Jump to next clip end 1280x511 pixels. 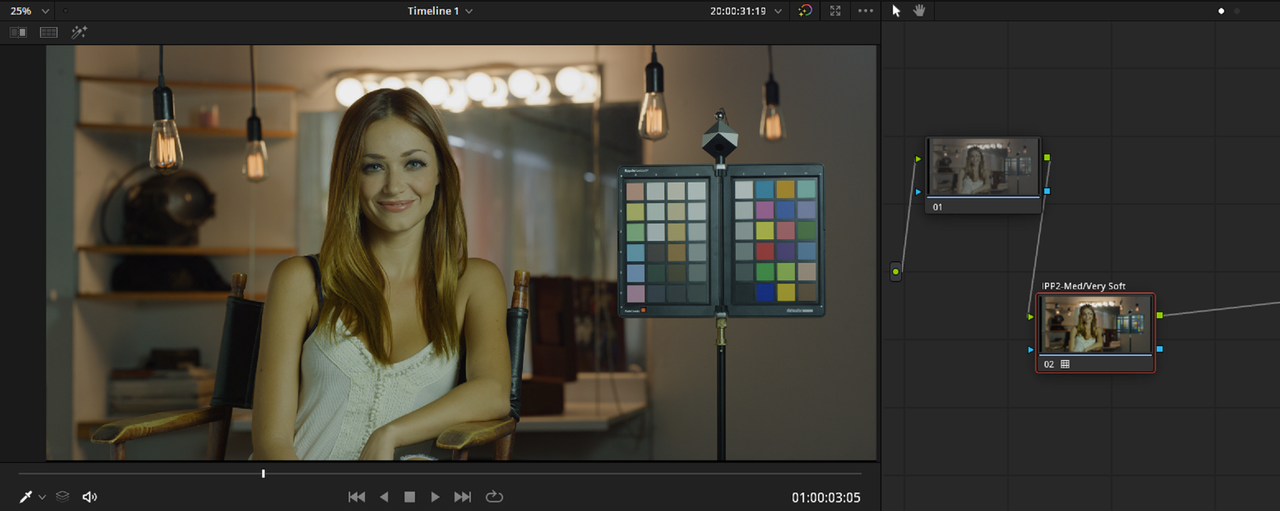coord(462,496)
